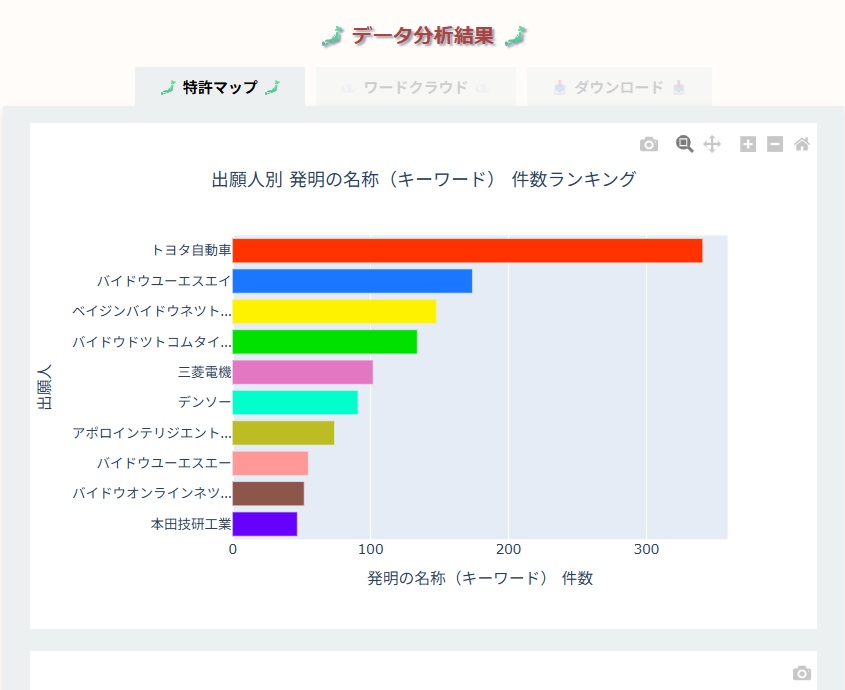Select the Pan arrows tool
845x690 pixels.
point(712,144)
